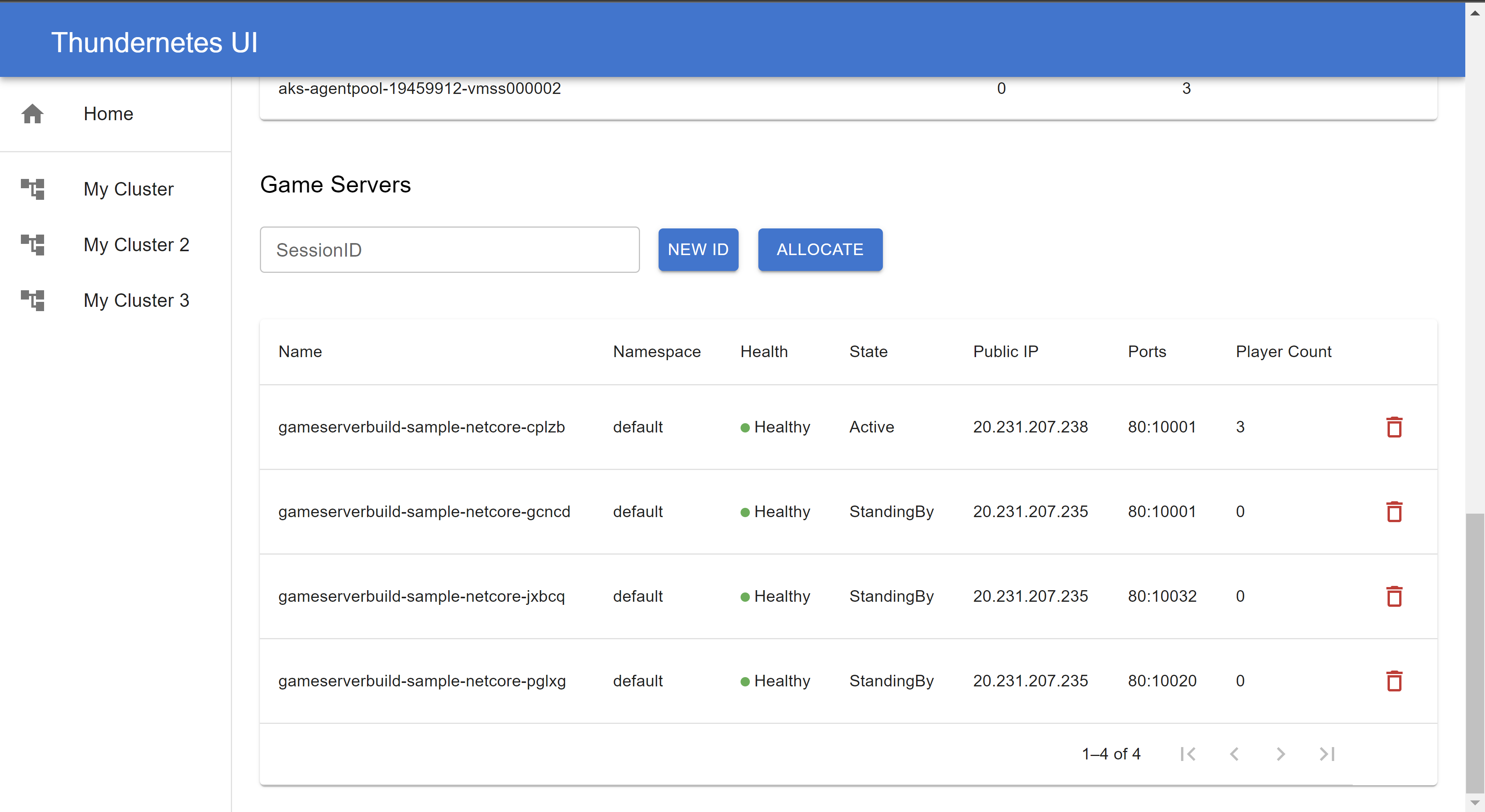
Task: Delete gameserverbuild-sample-netcore-jxbcq with trash icon
Action: [1393, 596]
